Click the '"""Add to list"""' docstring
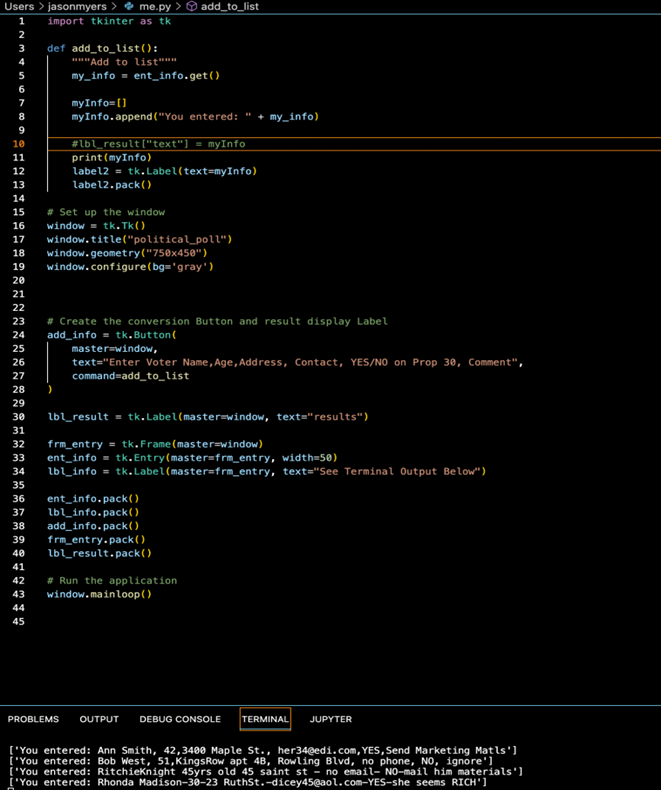This screenshot has height=790, width=661. point(124,62)
